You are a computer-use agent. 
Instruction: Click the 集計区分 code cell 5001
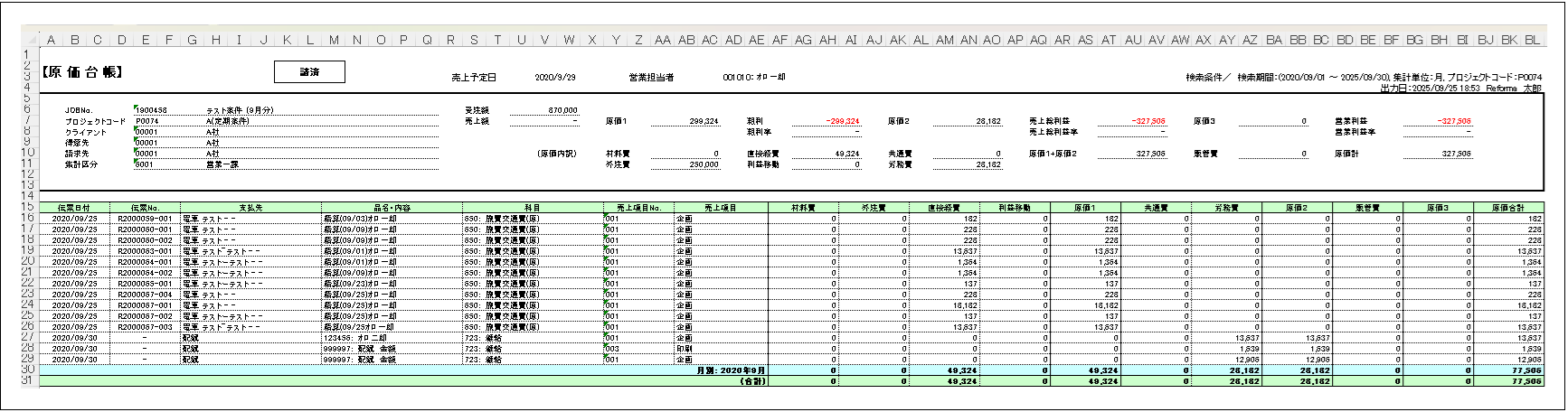pos(145,165)
